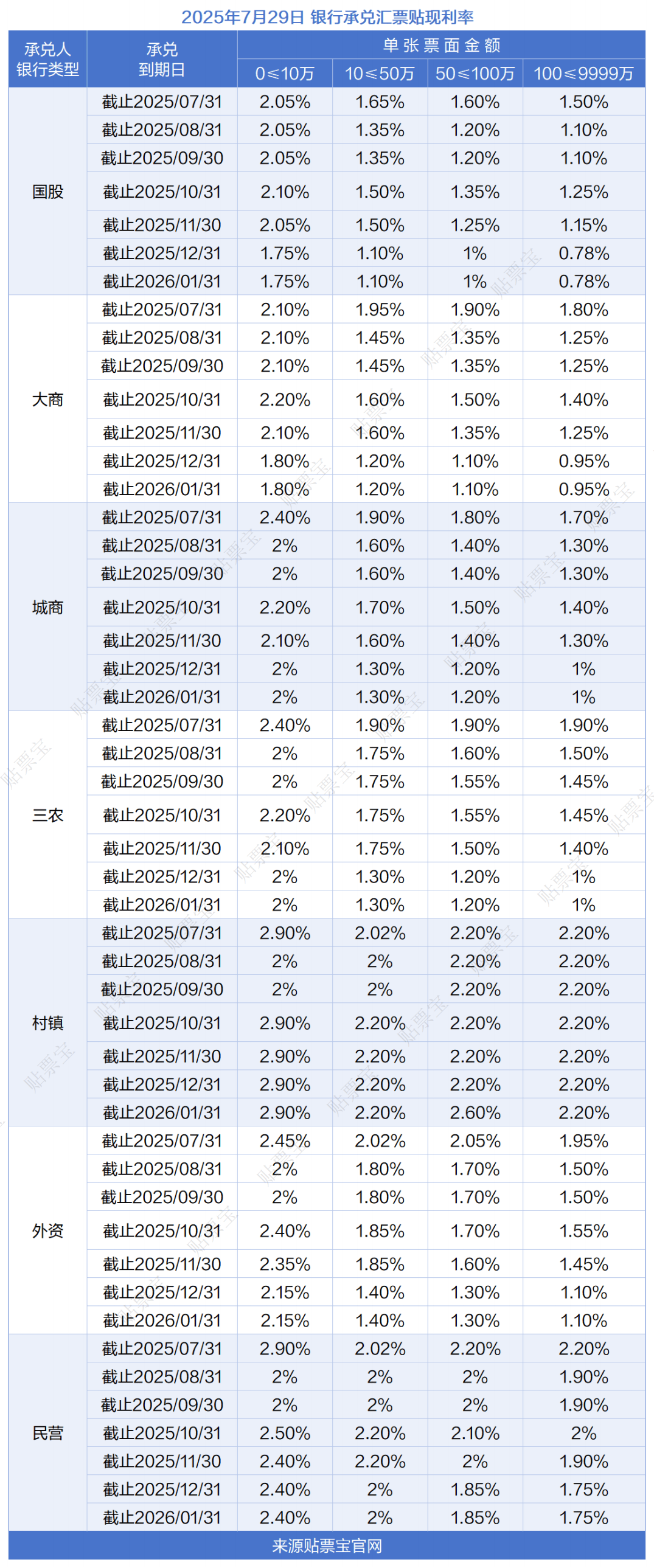
Task: Click the 承兑到期日 column header
Action: click(162, 59)
